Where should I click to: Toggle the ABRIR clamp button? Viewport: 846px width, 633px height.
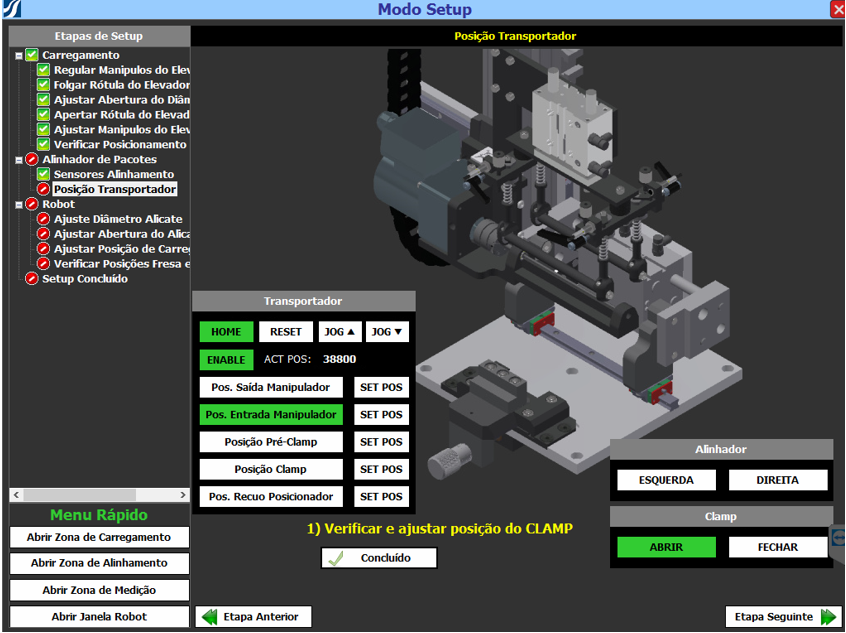tap(666, 547)
